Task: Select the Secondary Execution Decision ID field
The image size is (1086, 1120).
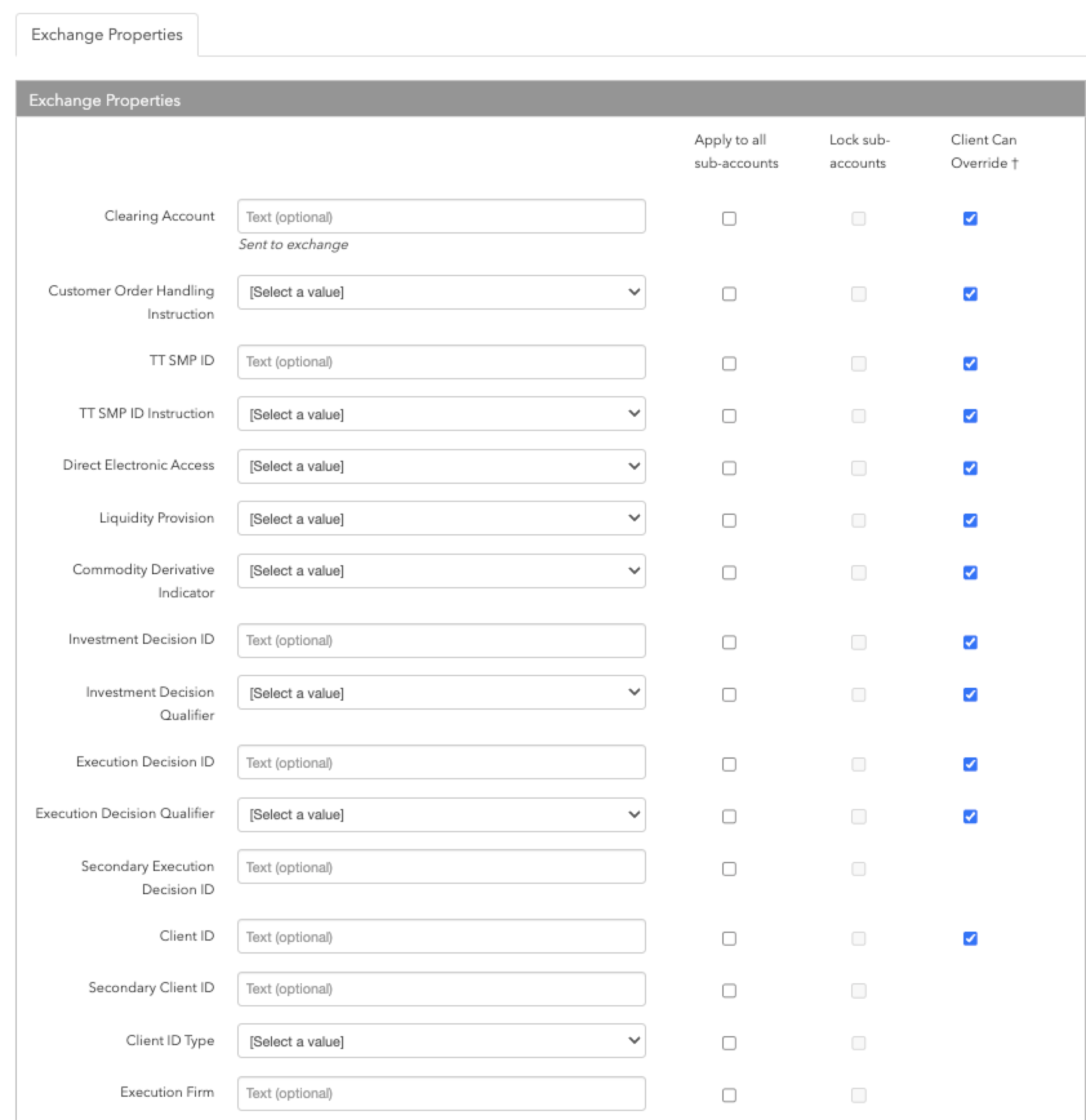Action: tap(441, 867)
